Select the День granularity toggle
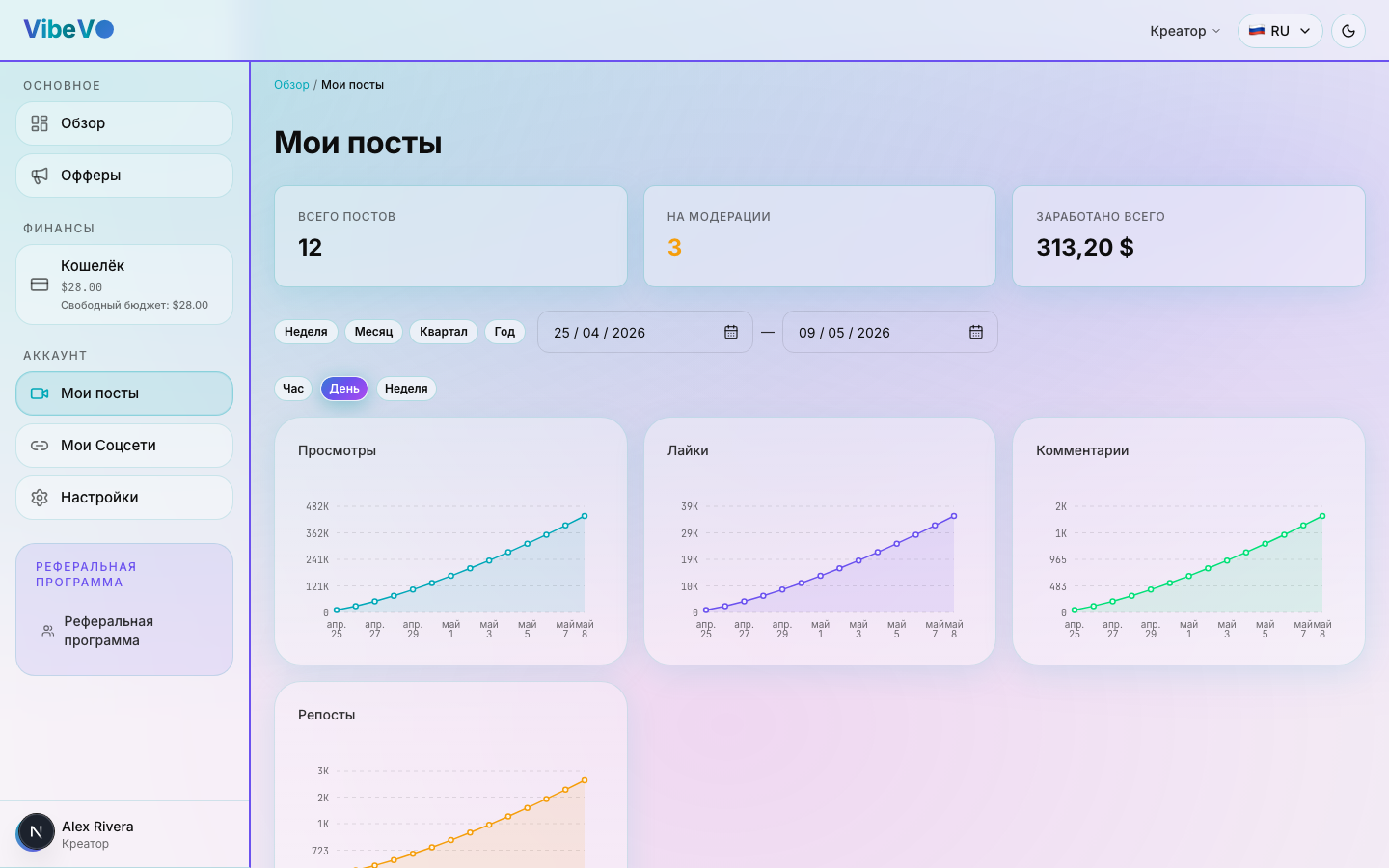Screen dimensions: 1389x868 [344, 389]
